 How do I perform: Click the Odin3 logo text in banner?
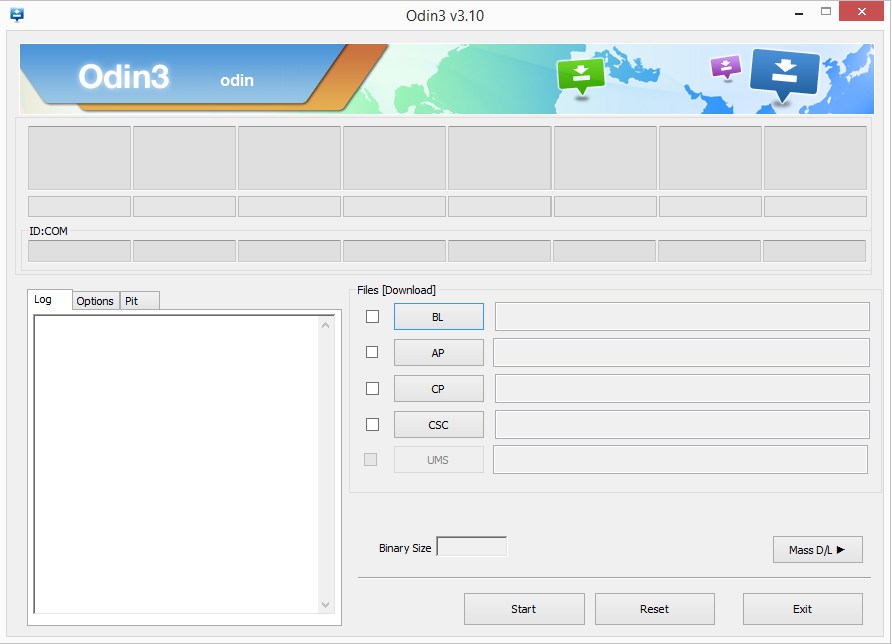[x=124, y=77]
